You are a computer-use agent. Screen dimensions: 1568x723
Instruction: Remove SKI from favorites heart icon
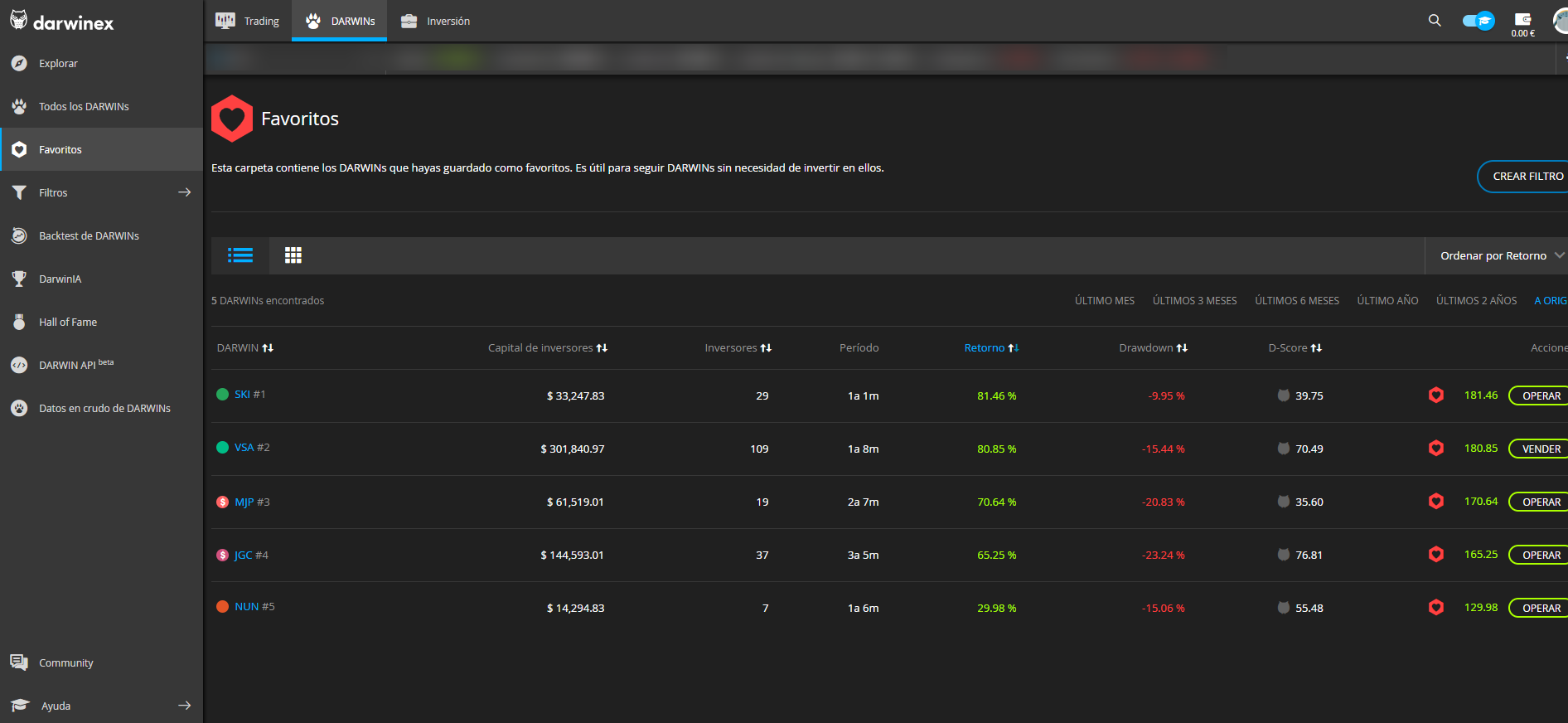tap(1436, 395)
